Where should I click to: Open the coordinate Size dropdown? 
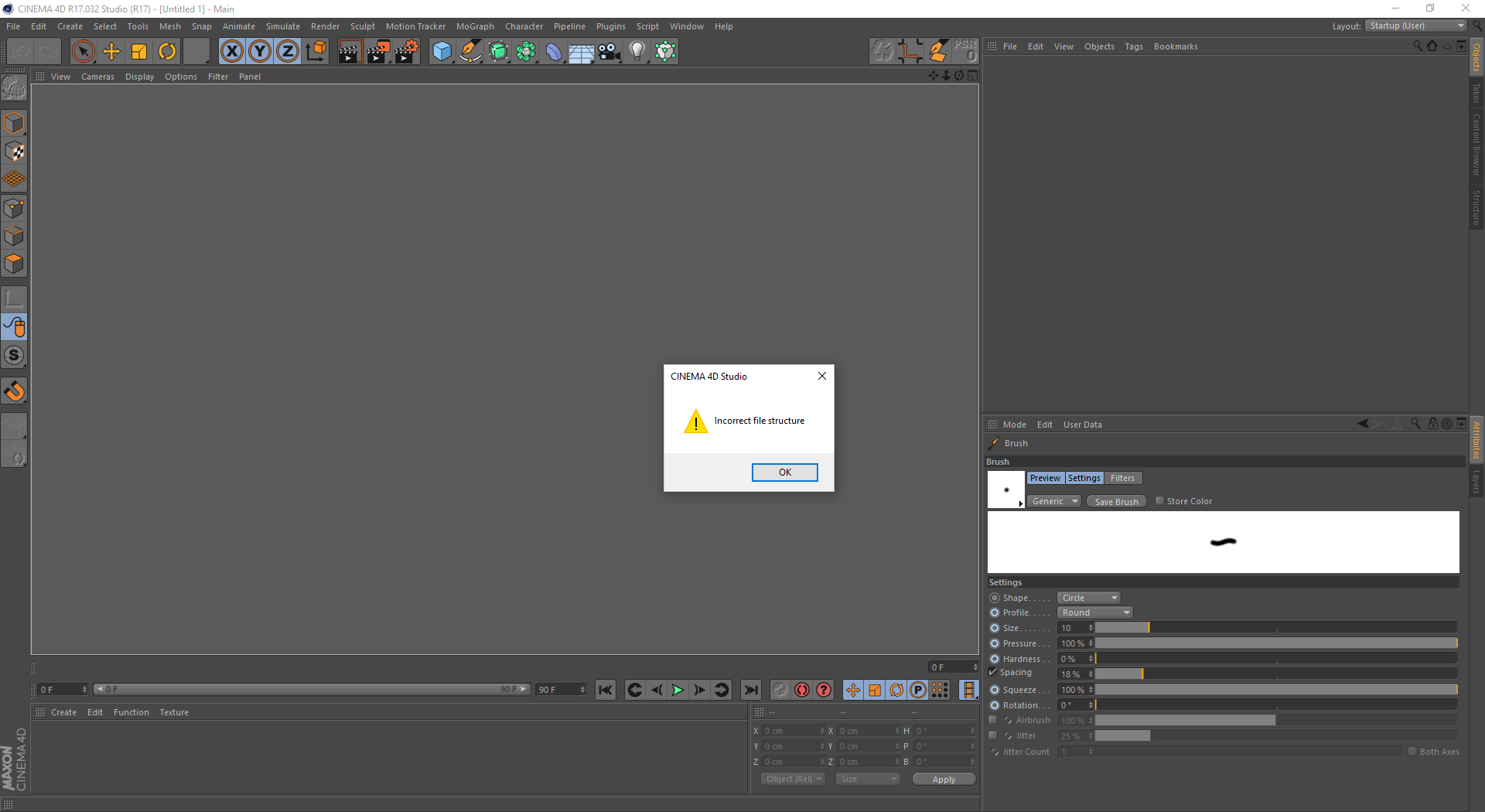[868, 780]
